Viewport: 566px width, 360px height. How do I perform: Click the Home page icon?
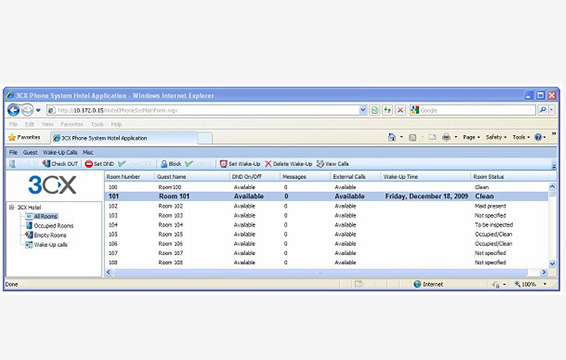(x=392, y=137)
